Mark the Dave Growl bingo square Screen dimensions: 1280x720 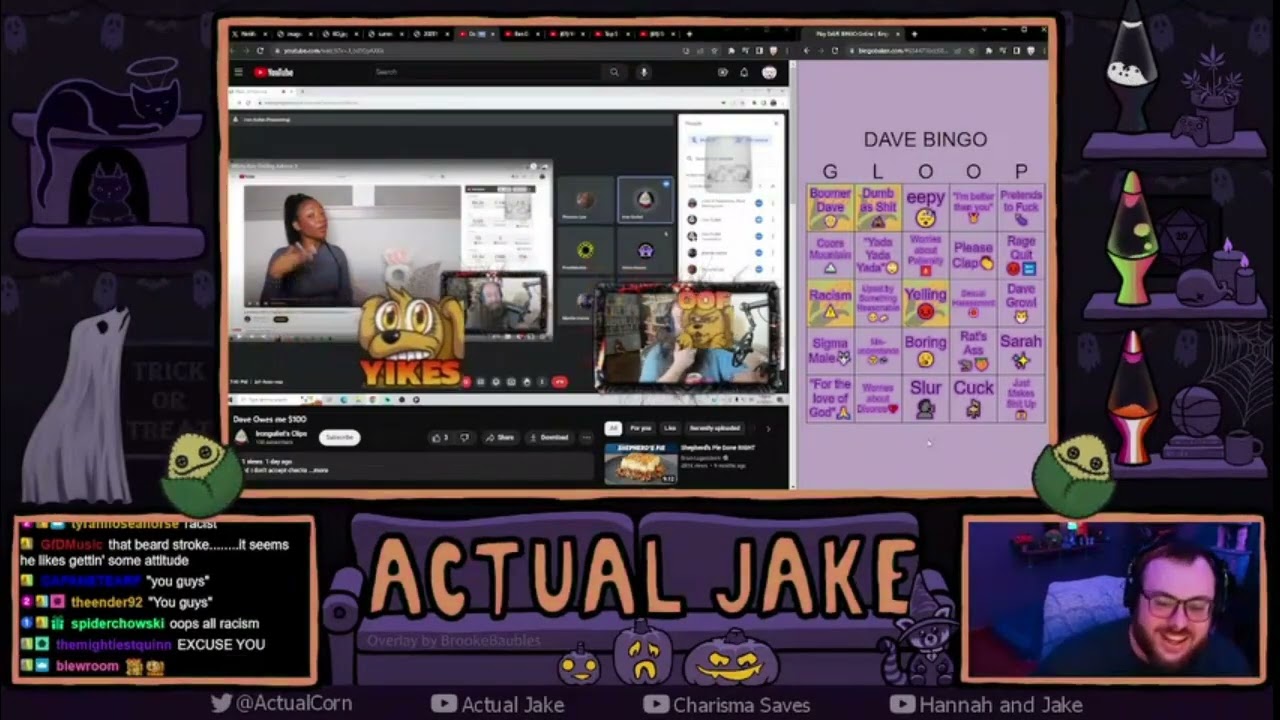[x=1021, y=303]
